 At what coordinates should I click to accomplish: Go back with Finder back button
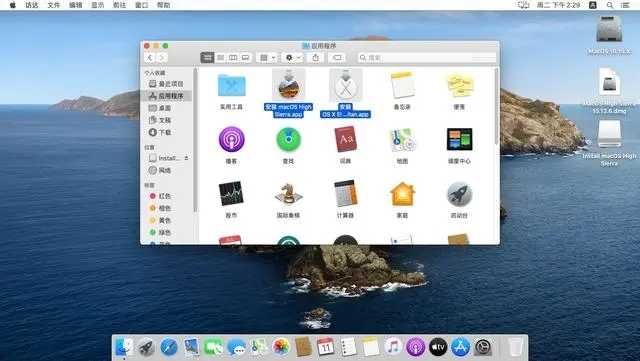coord(150,58)
